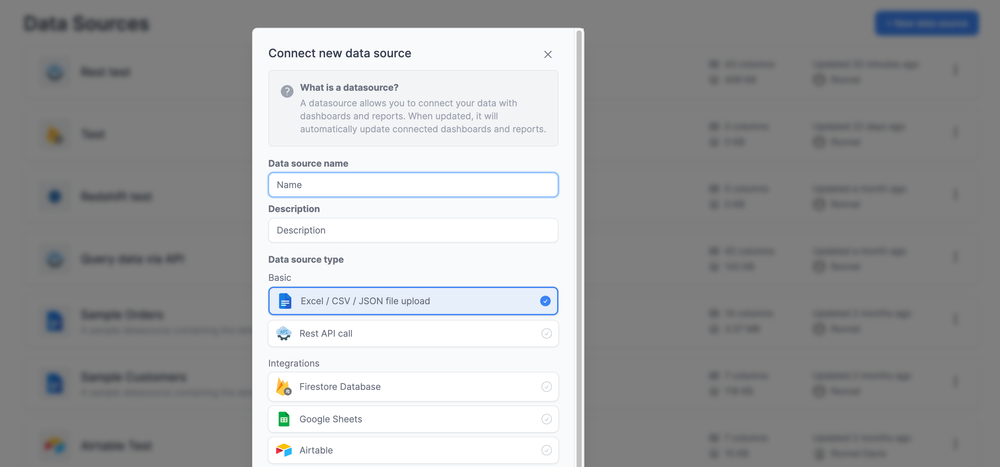Click into the Description input field

413,230
